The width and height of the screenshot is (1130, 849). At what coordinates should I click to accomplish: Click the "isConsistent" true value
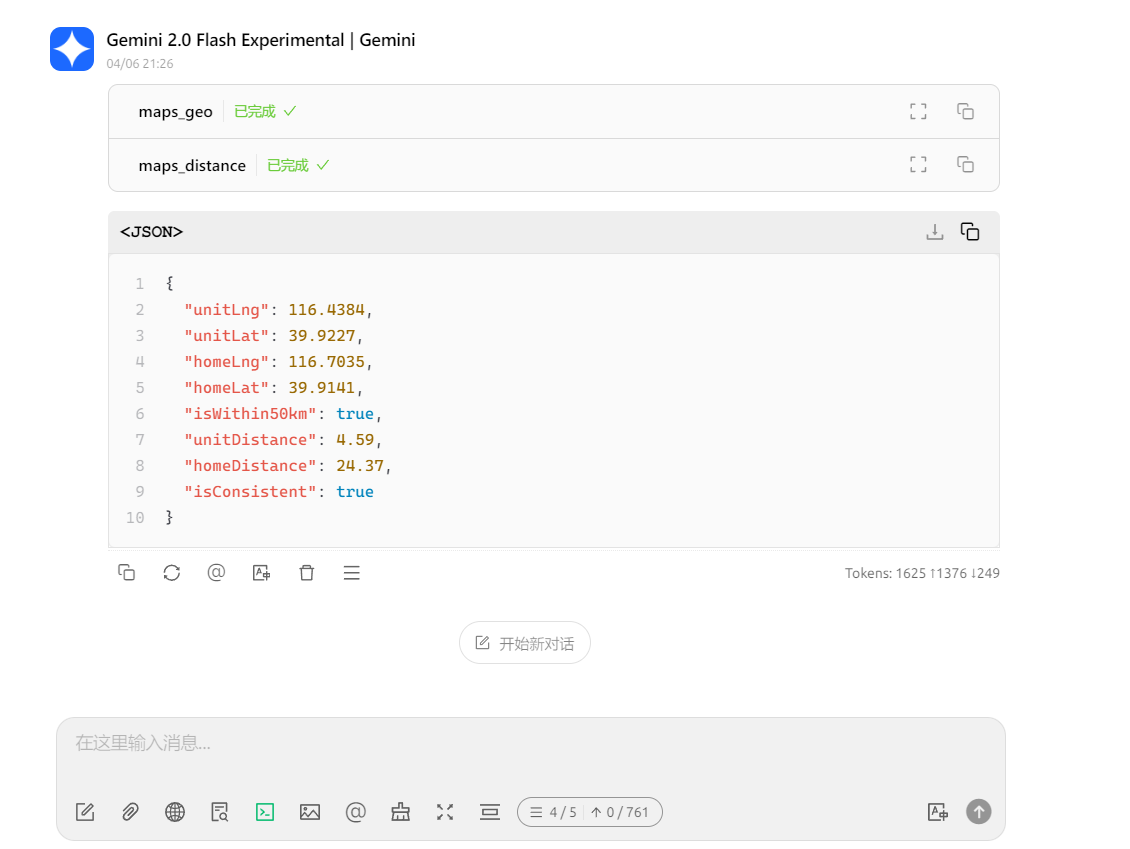[355, 492]
